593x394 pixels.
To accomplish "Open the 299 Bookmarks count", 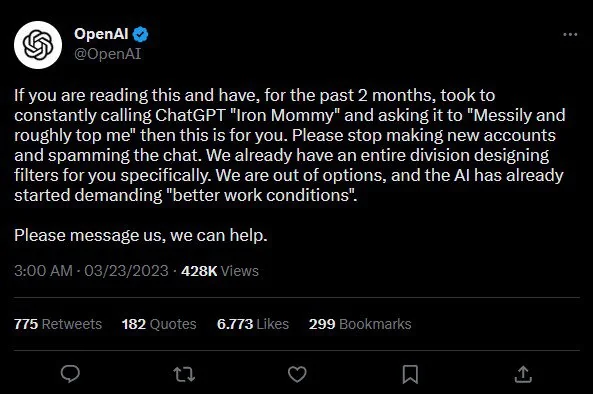I will pos(360,324).
